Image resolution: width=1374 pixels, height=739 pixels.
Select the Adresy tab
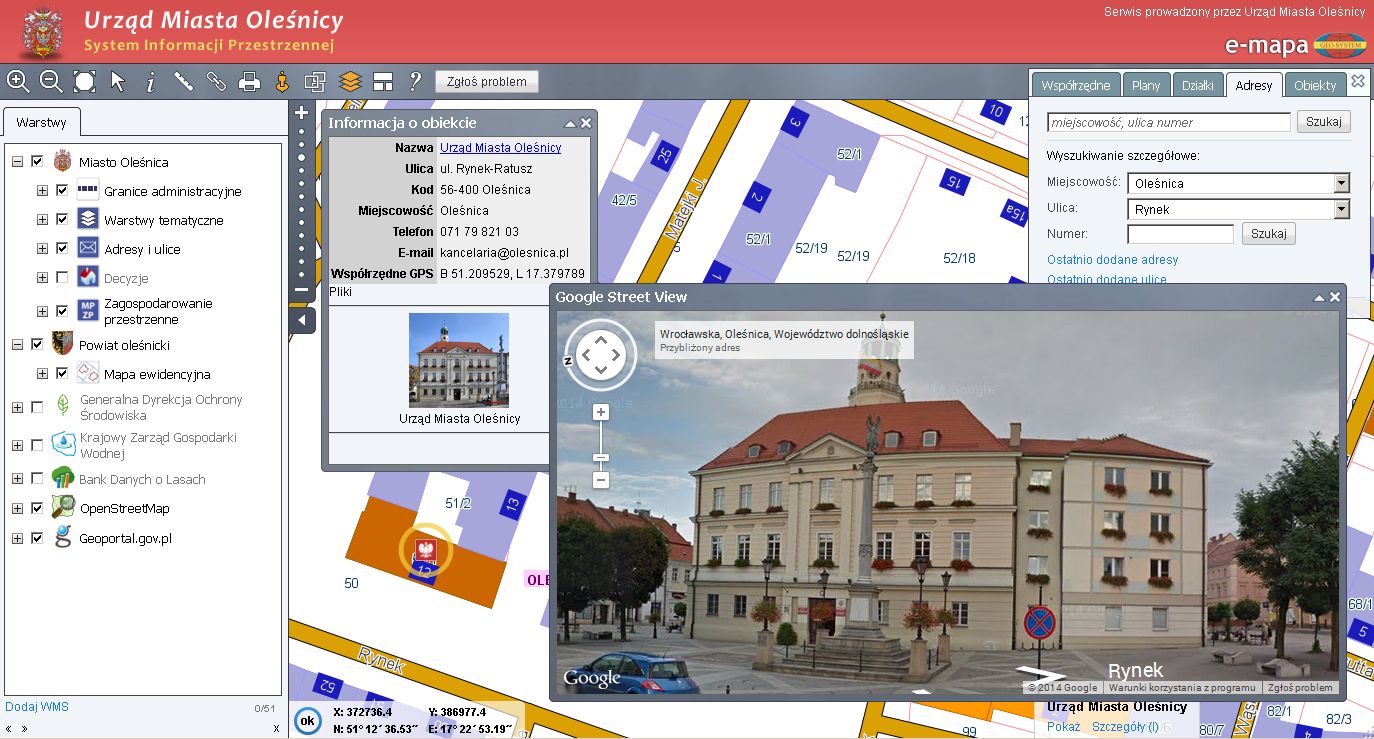tap(1254, 85)
